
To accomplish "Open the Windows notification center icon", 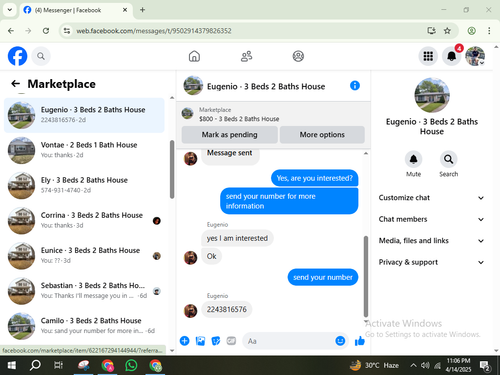I will click(x=484, y=366).
